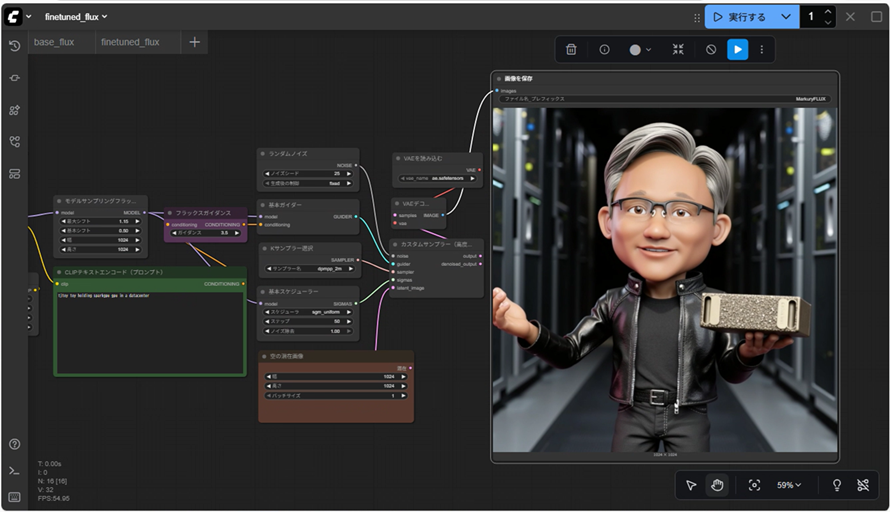Collapse the 画像を保存 node via its dot
Screen dimensions: 890x512
click(x=499, y=78)
